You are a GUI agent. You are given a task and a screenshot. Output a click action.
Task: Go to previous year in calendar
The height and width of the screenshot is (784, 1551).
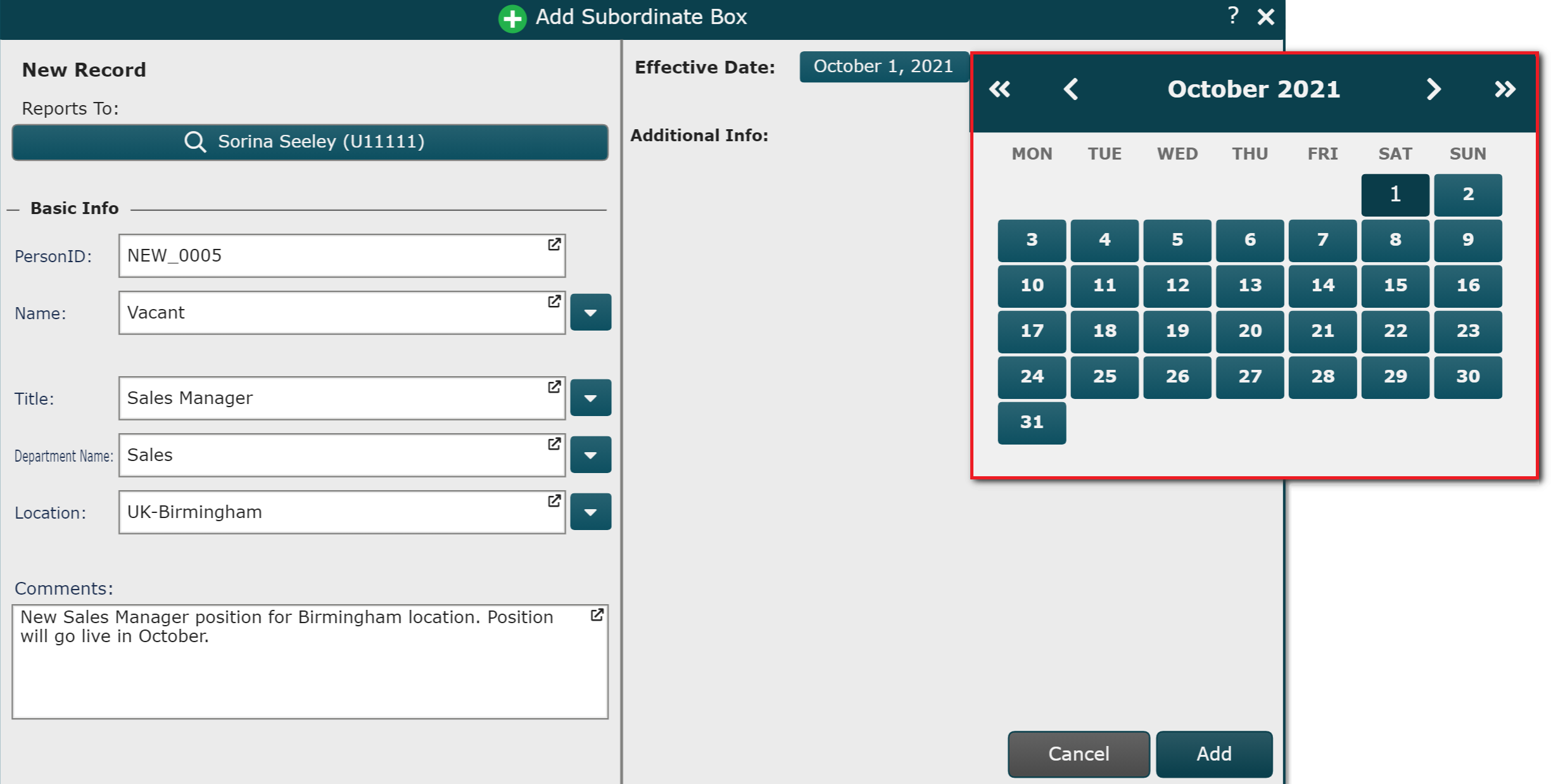point(999,89)
